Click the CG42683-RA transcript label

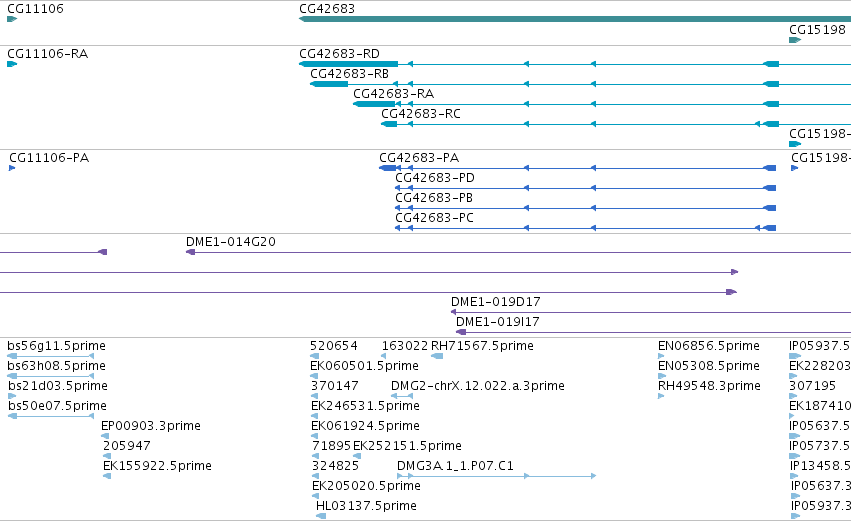(x=393, y=94)
